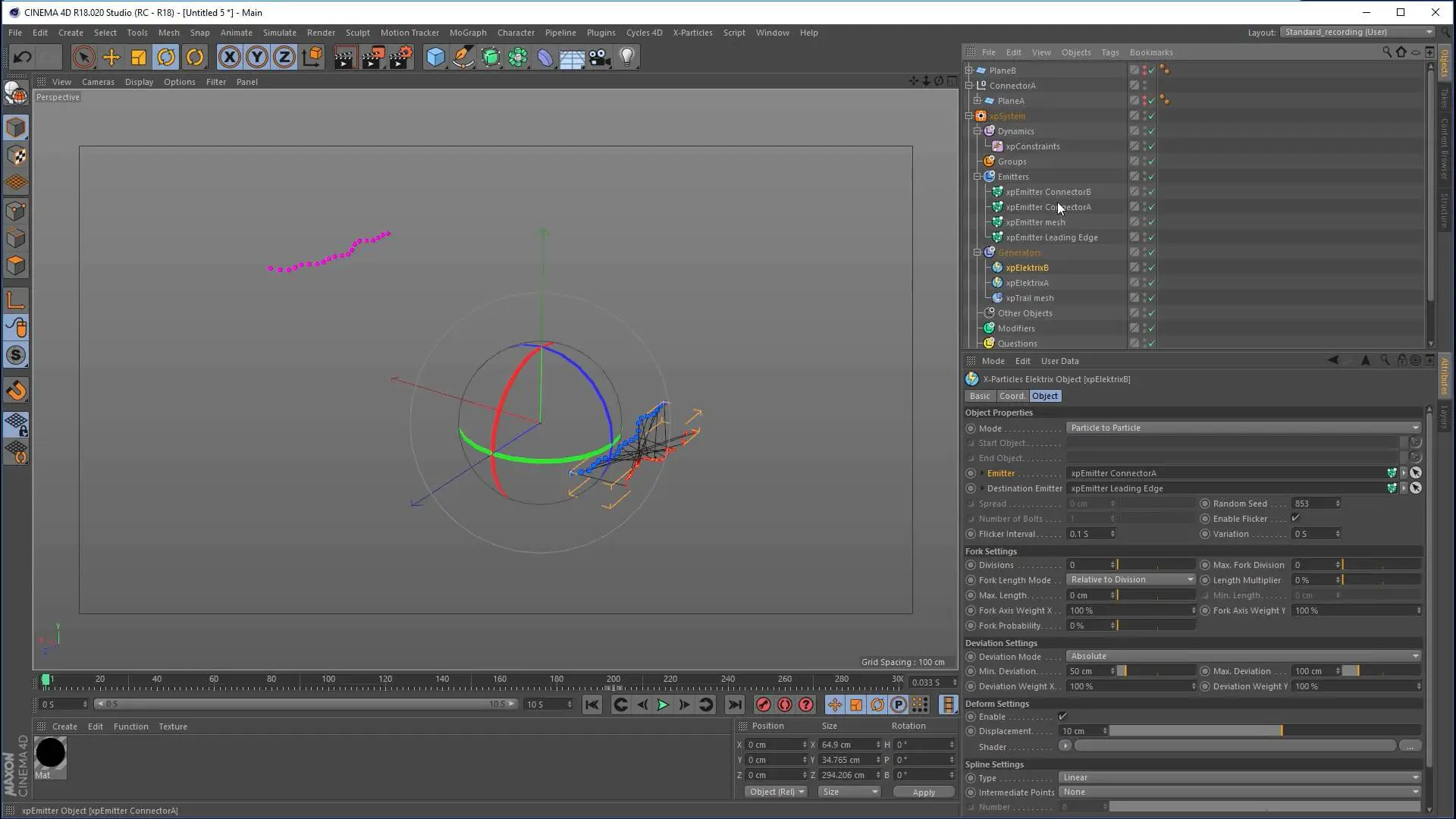Screen dimensions: 1456x819
Task: Toggle Enable Flicker checkbox
Action: point(1296,518)
